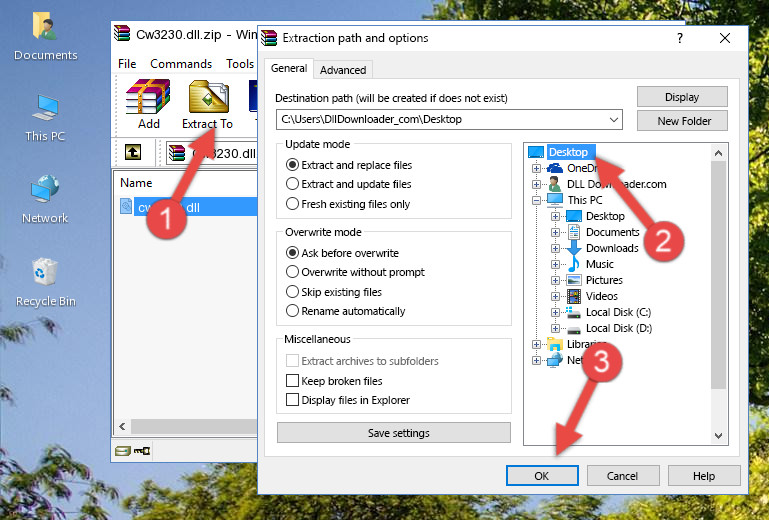769x520 pixels.
Task: Click the Display button
Action: click(682, 97)
